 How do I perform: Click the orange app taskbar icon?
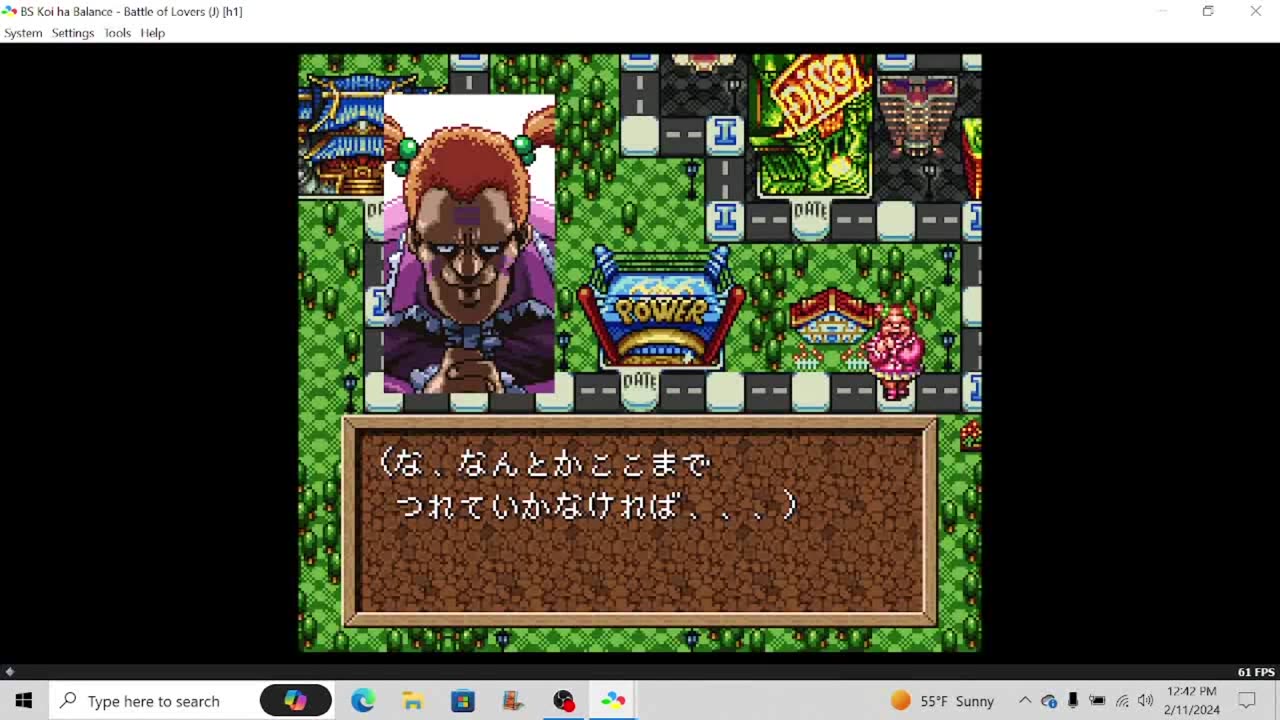513,701
